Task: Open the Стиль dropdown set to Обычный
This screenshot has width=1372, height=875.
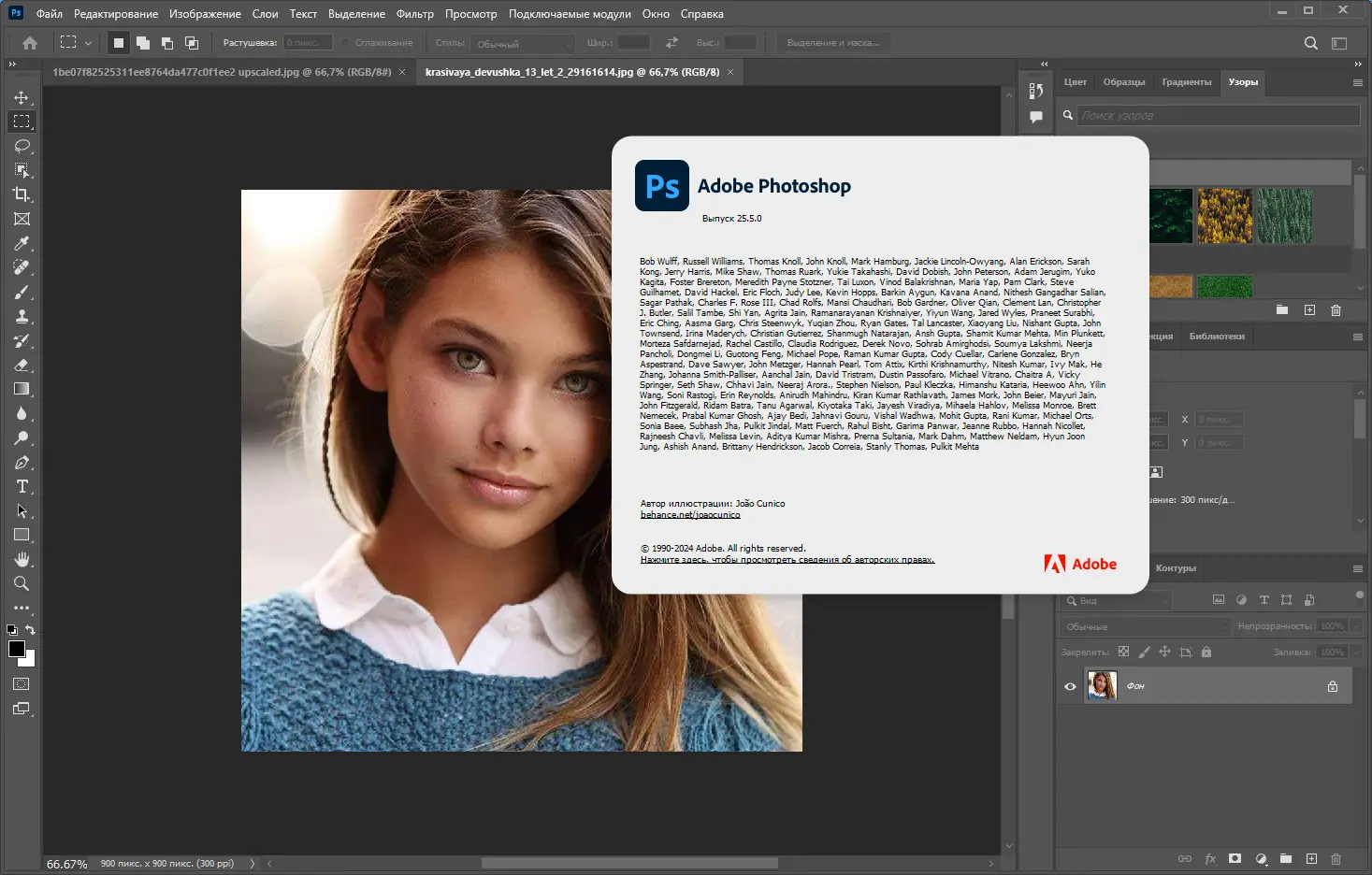Action: (523, 43)
